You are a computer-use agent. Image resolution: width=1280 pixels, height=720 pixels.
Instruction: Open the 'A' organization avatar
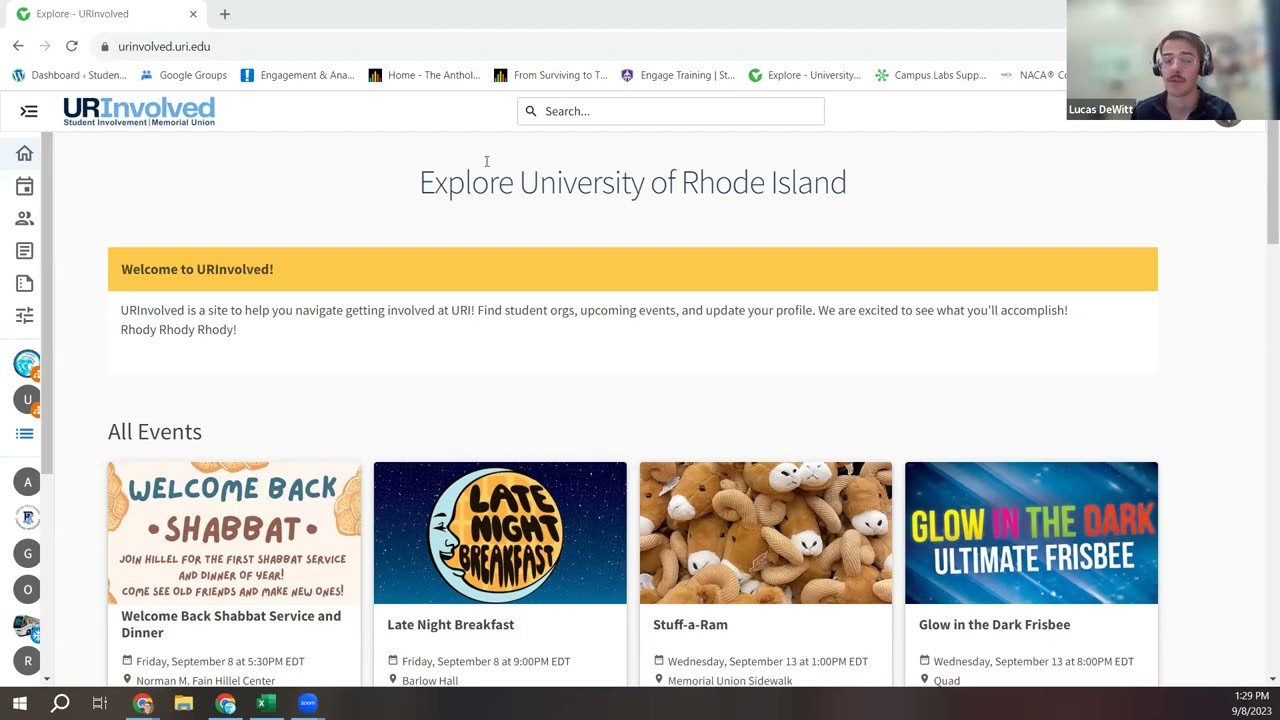pos(27,482)
